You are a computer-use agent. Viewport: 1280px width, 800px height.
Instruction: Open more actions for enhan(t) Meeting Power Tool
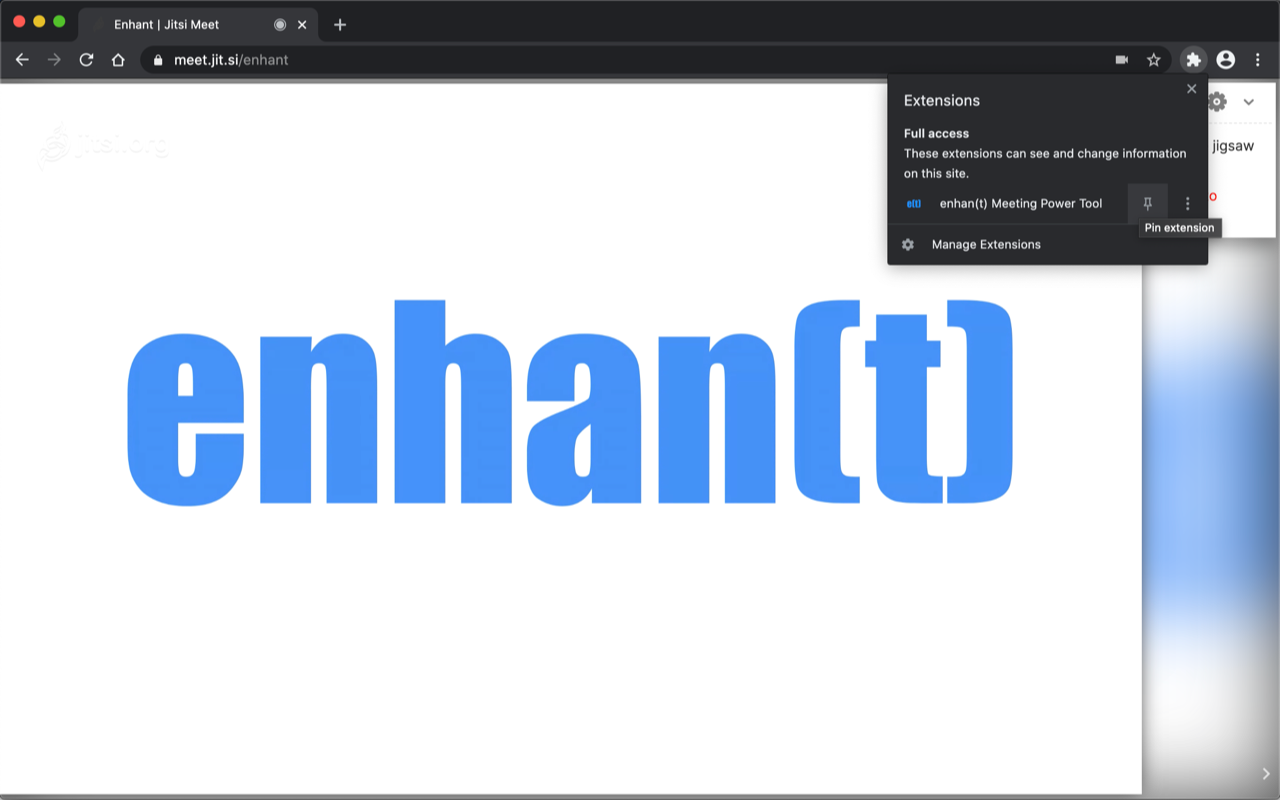(x=1187, y=204)
